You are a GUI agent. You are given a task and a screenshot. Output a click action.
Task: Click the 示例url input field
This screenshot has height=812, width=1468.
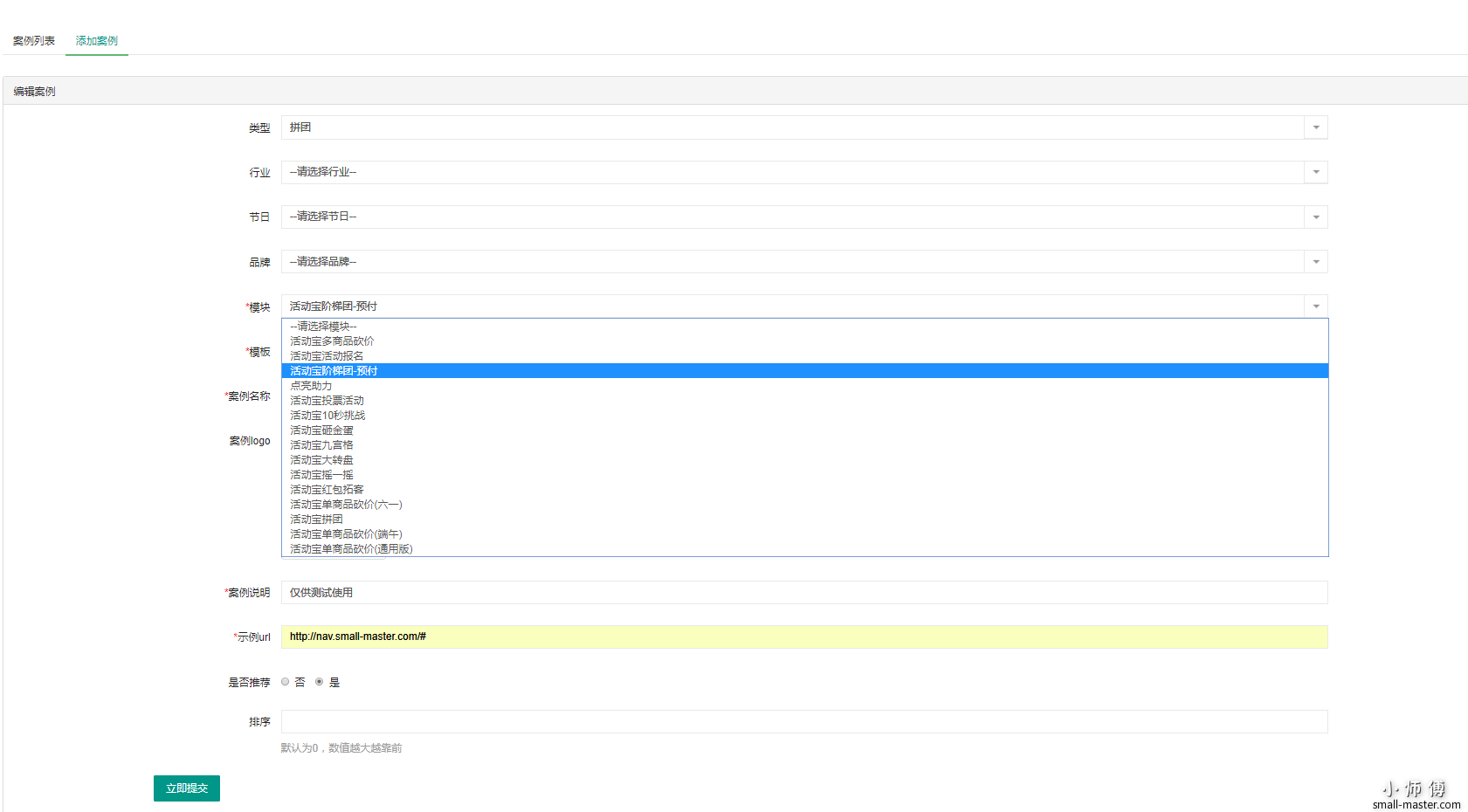[804, 637]
